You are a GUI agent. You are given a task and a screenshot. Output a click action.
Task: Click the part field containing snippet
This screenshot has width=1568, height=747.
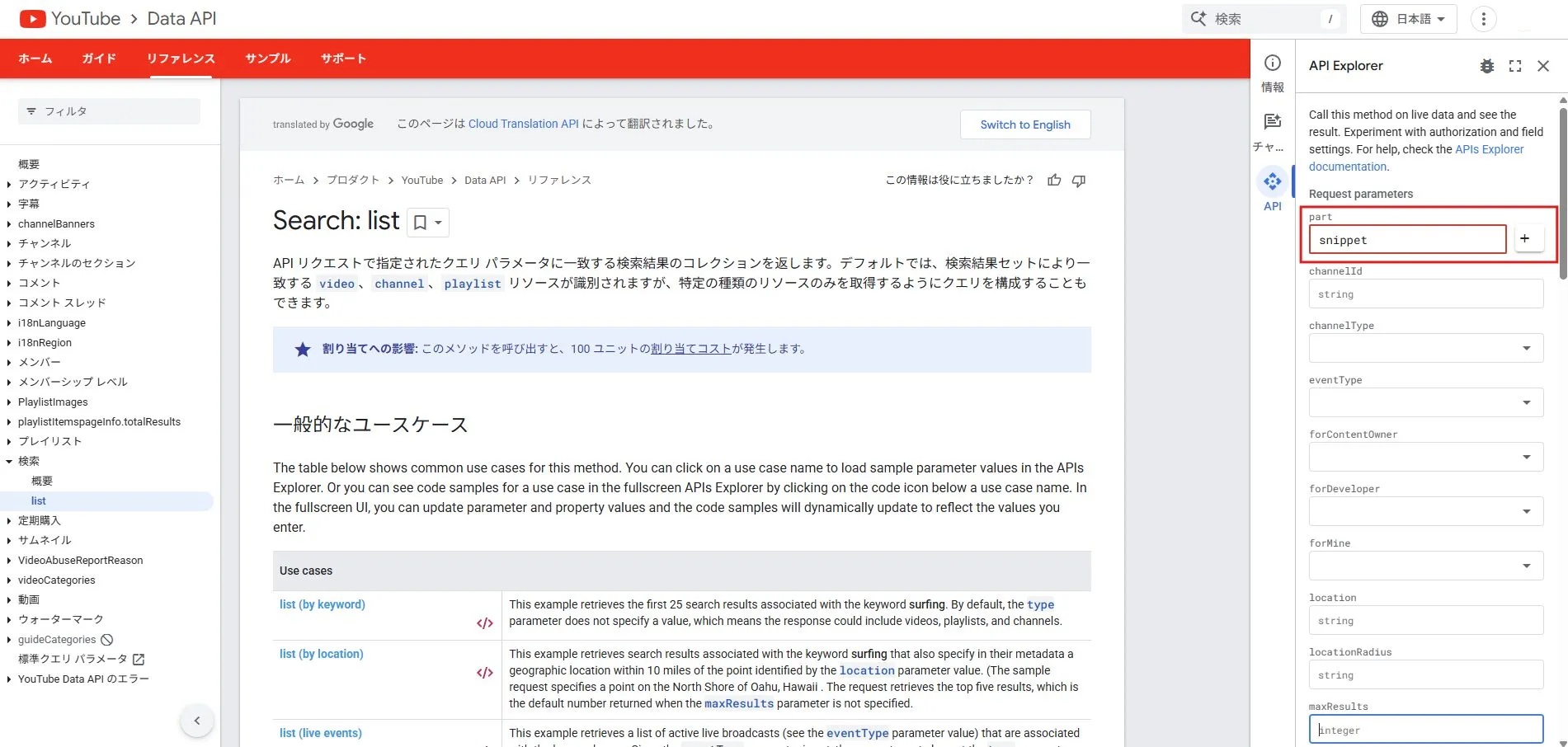click(1408, 239)
